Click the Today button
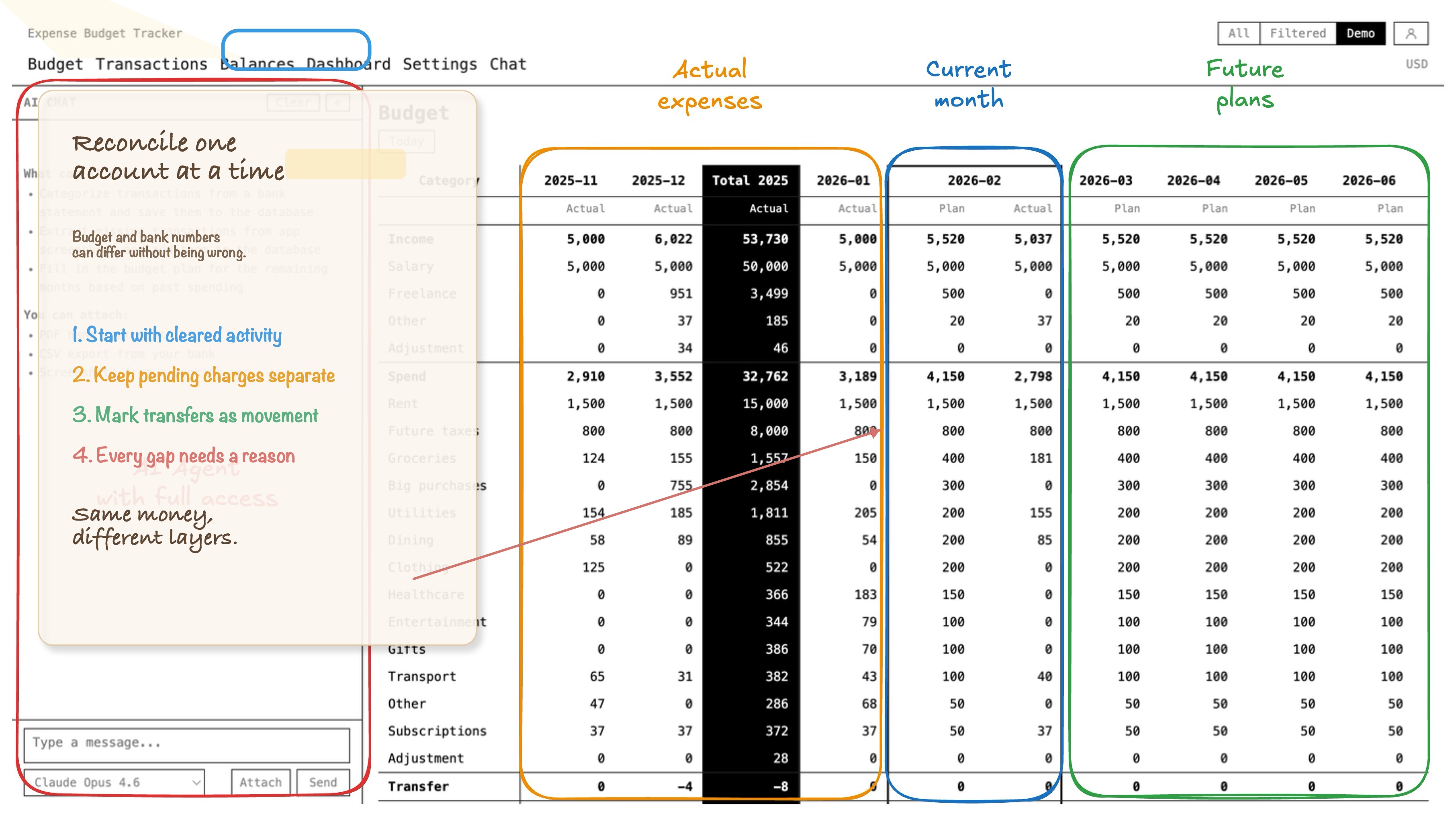The height and width of the screenshot is (816, 1456). [406, 141]
